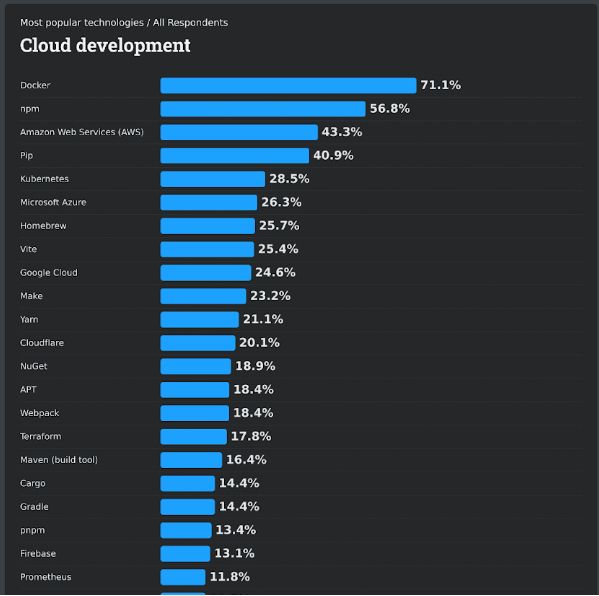This screenshot has height=596, width=599.
Task: Select the Yarn label
Action: pyautogui.click(x=29, y=319)
